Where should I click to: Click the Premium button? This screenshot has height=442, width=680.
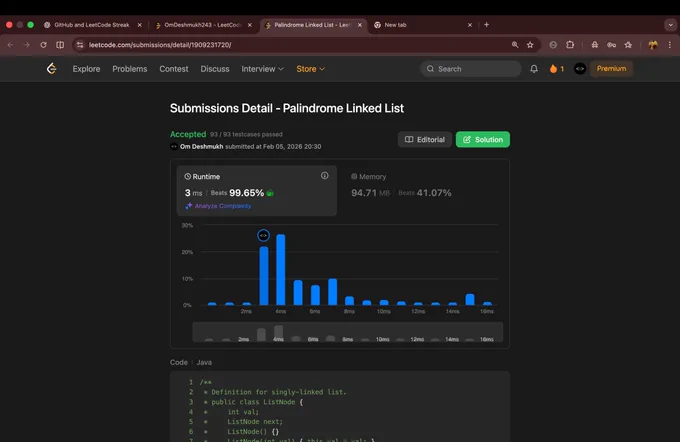click(611, 69)
